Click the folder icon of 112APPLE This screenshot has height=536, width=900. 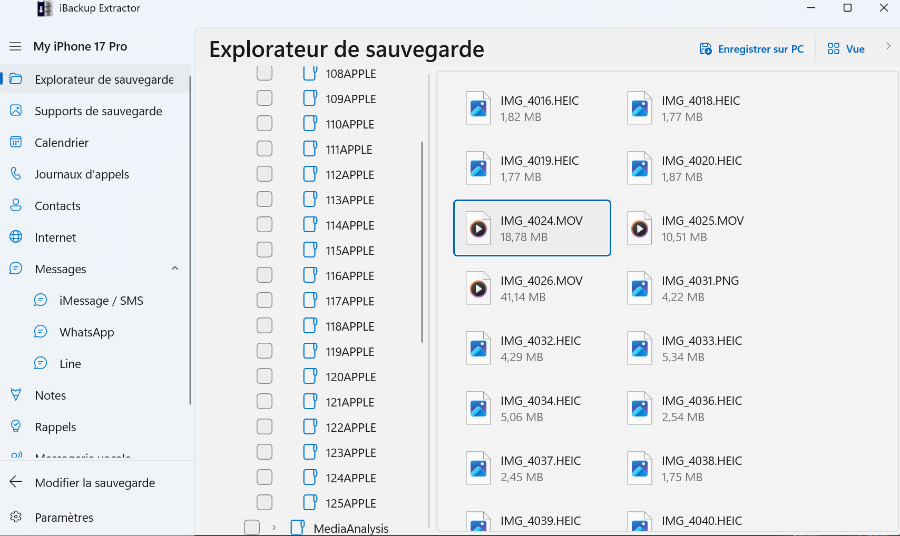(x=310, y=174)
